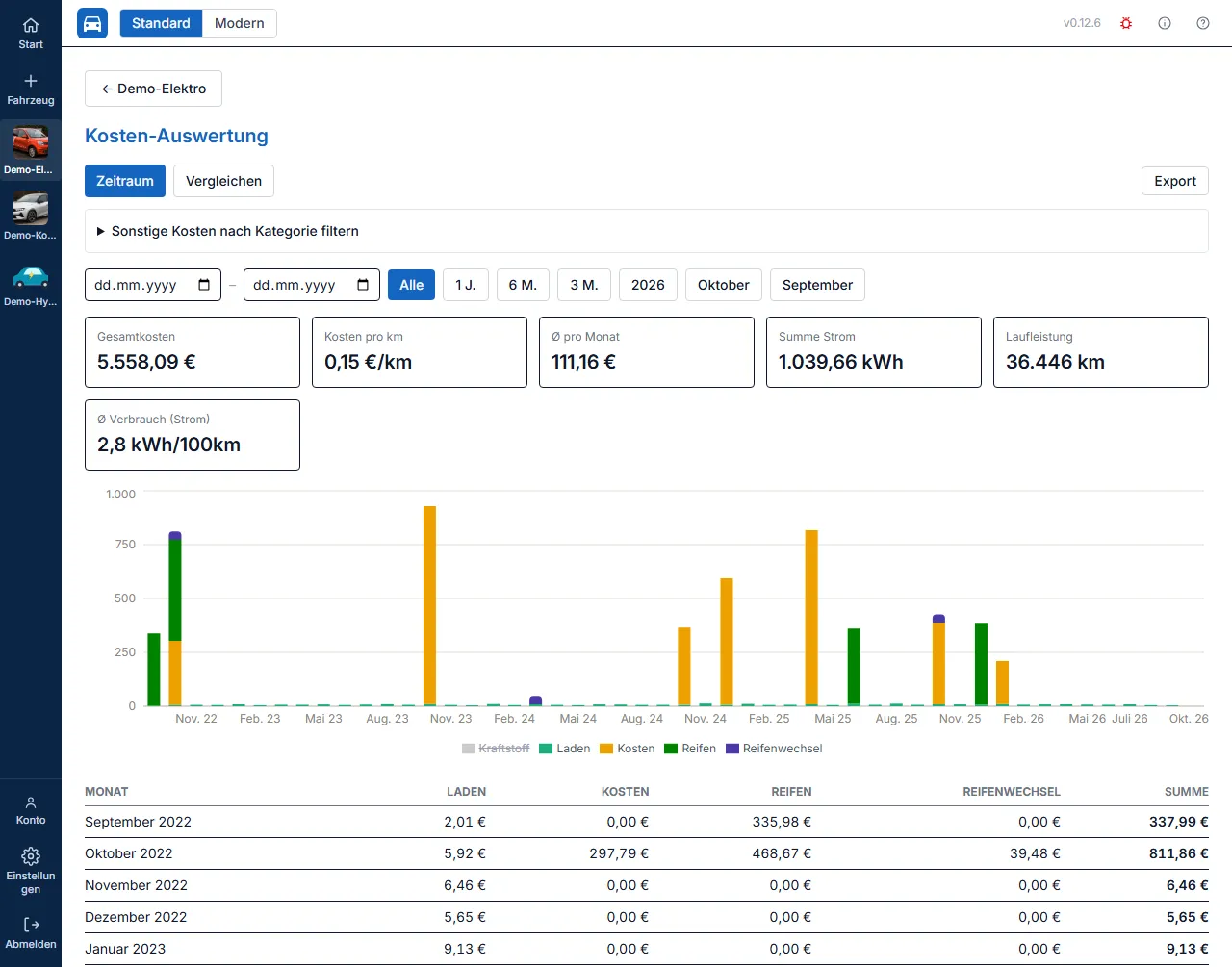Filter by 1 J. time range
This screenshot has height=967, width=1232.
point(466,285)
